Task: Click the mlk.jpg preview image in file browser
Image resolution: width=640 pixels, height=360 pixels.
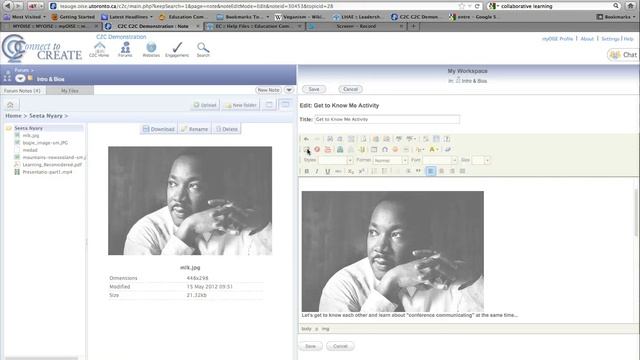Action: point(190,201)
